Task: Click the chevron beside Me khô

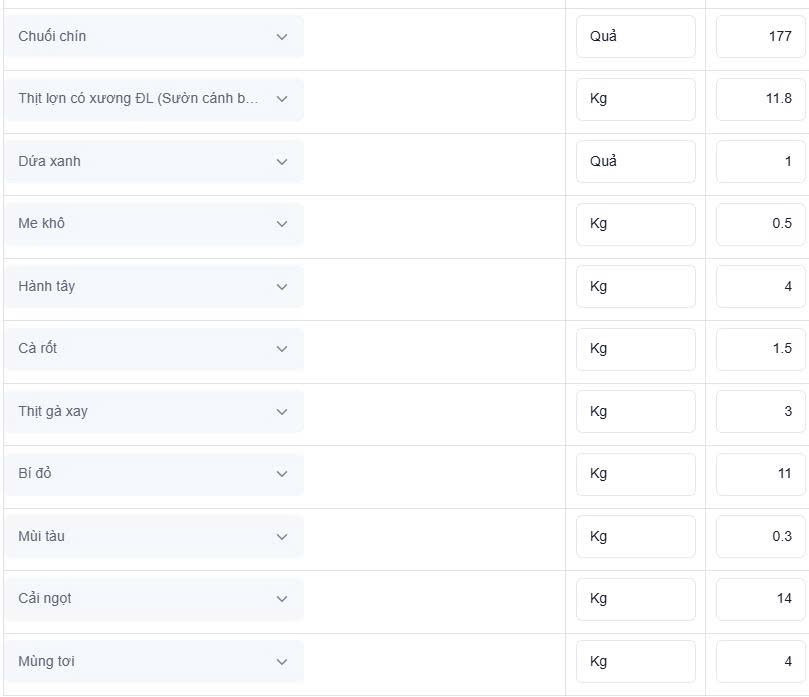Action: [x=282, y=224]
